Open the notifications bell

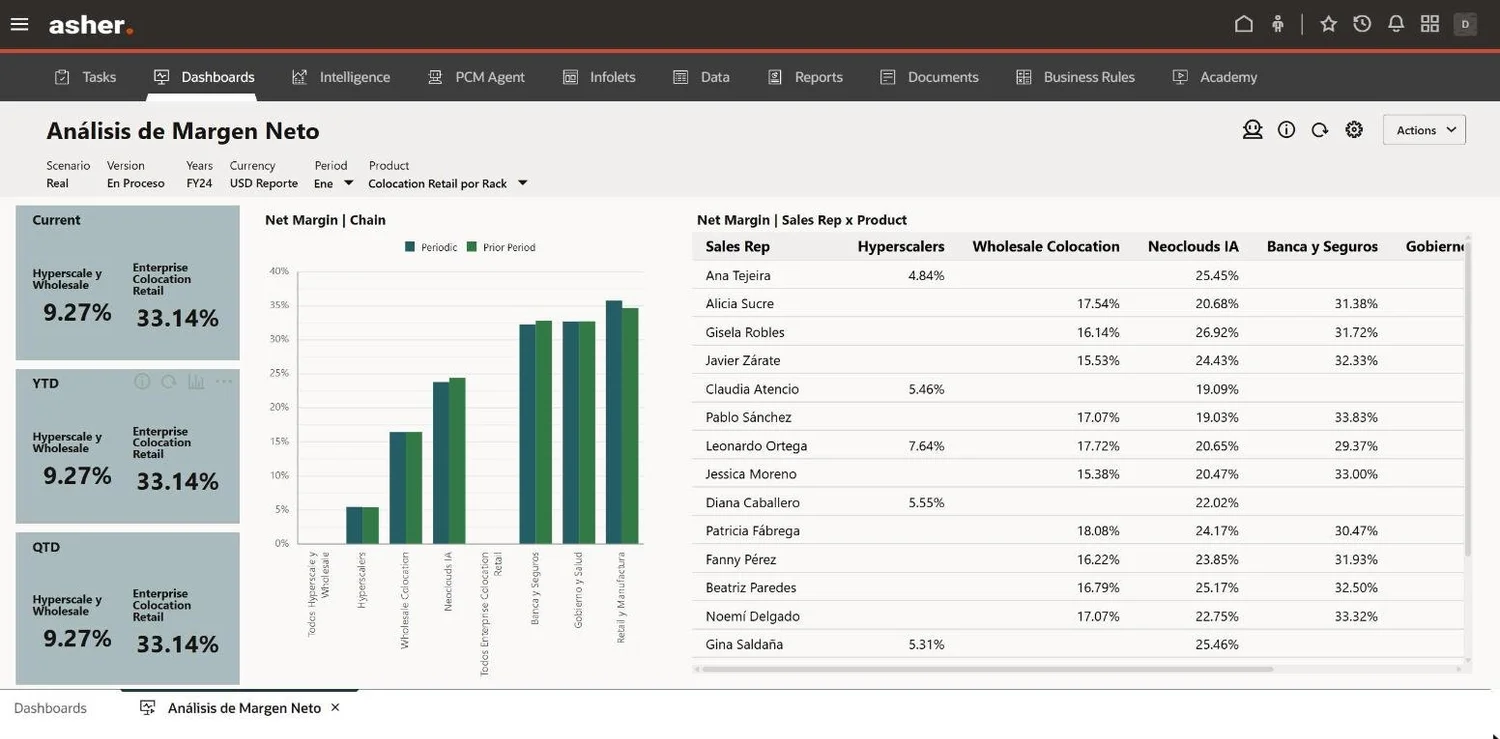(1396, 24)
